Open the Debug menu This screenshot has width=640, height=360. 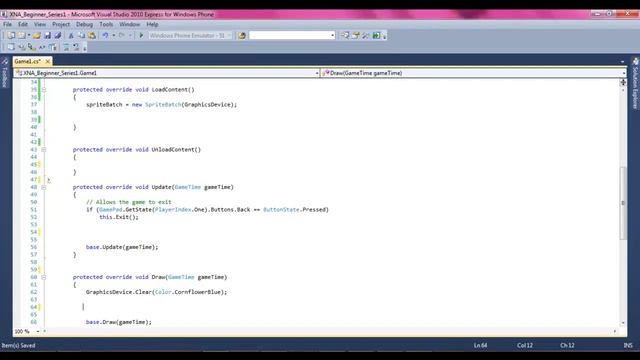(84, 24)
